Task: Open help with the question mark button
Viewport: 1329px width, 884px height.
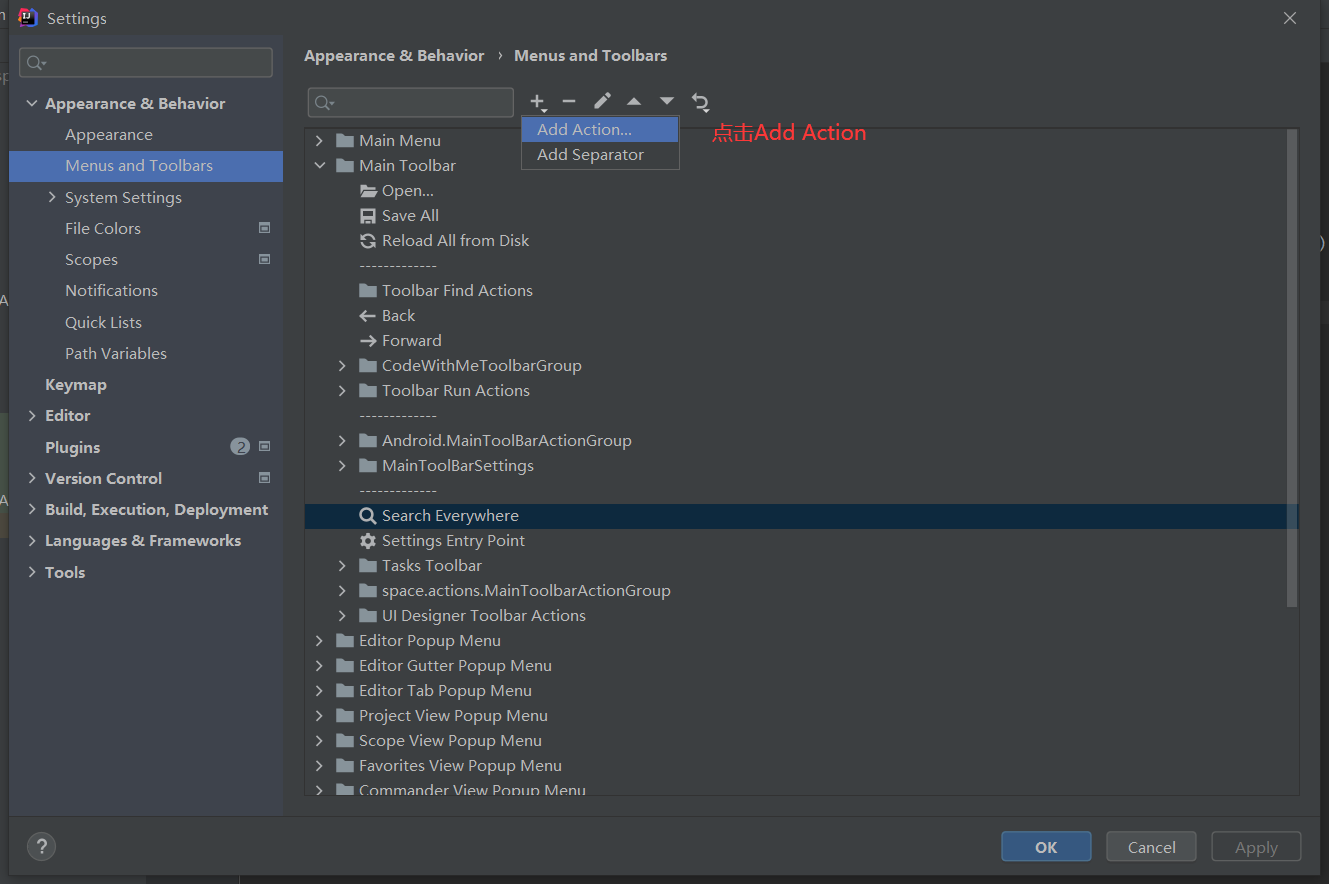Action: pyautogui.click(x=41, y=847)
